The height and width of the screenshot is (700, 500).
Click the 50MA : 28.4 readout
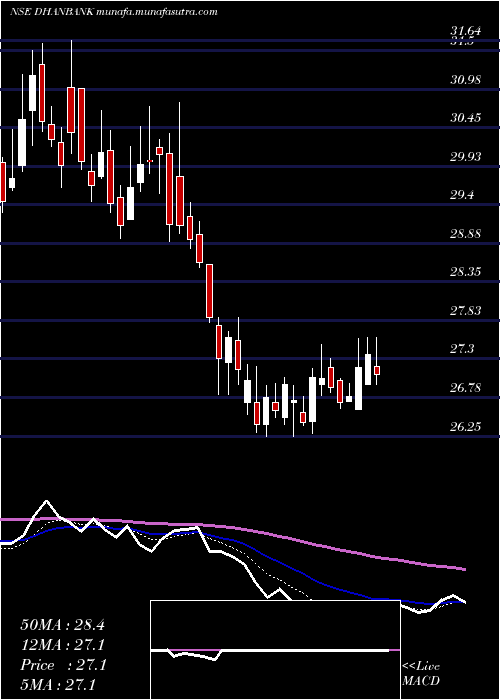click(x=62, y=625)
